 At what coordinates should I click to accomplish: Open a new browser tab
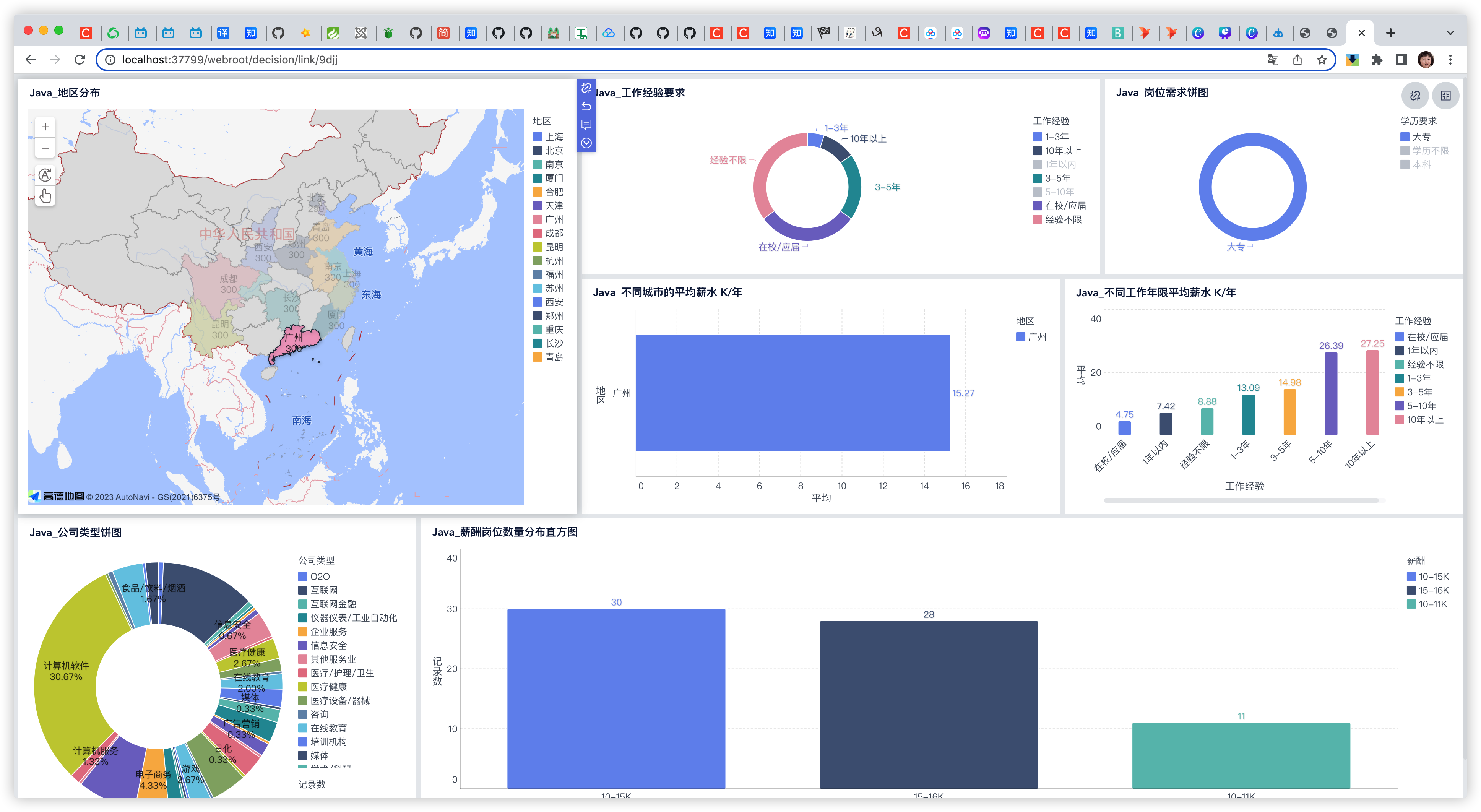tap(1390, 33)
